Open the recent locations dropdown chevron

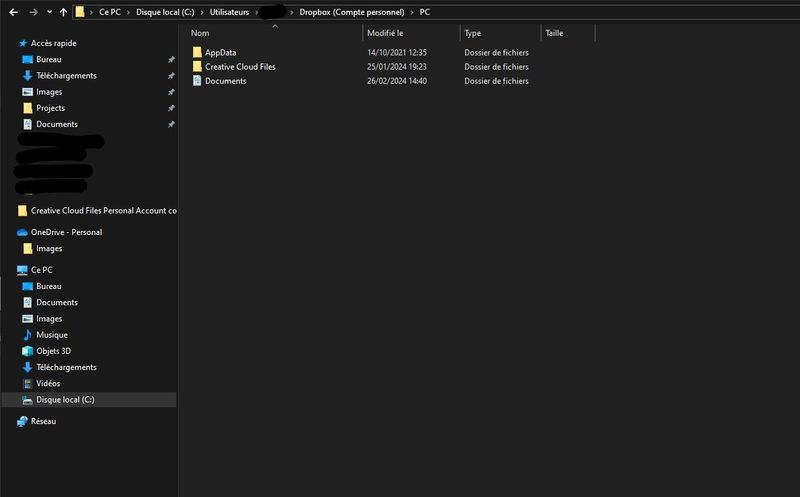click(x=49, y=12)
